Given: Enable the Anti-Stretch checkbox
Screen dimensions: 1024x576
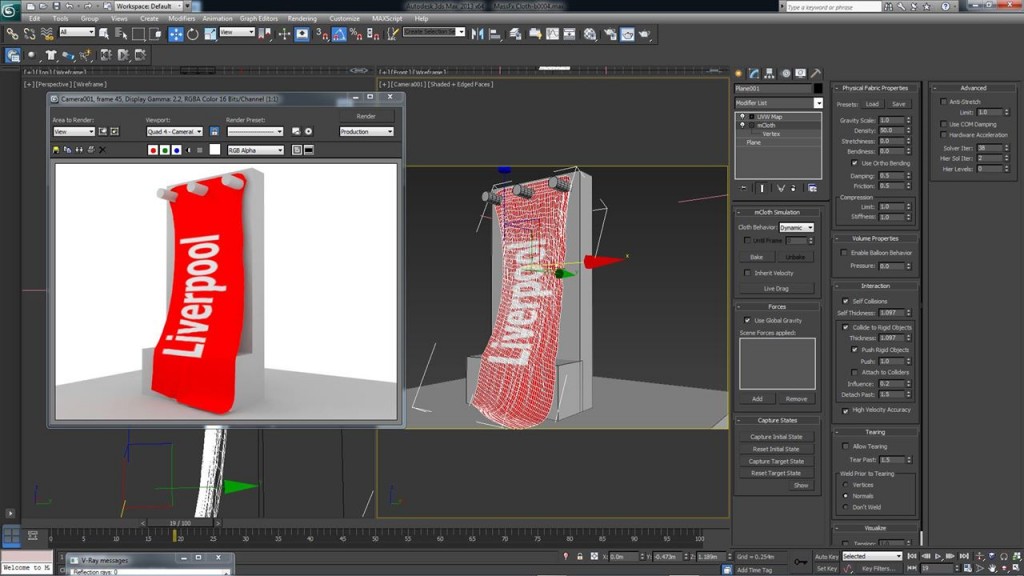Looking at the screenshot, I should tap(944, 102).
